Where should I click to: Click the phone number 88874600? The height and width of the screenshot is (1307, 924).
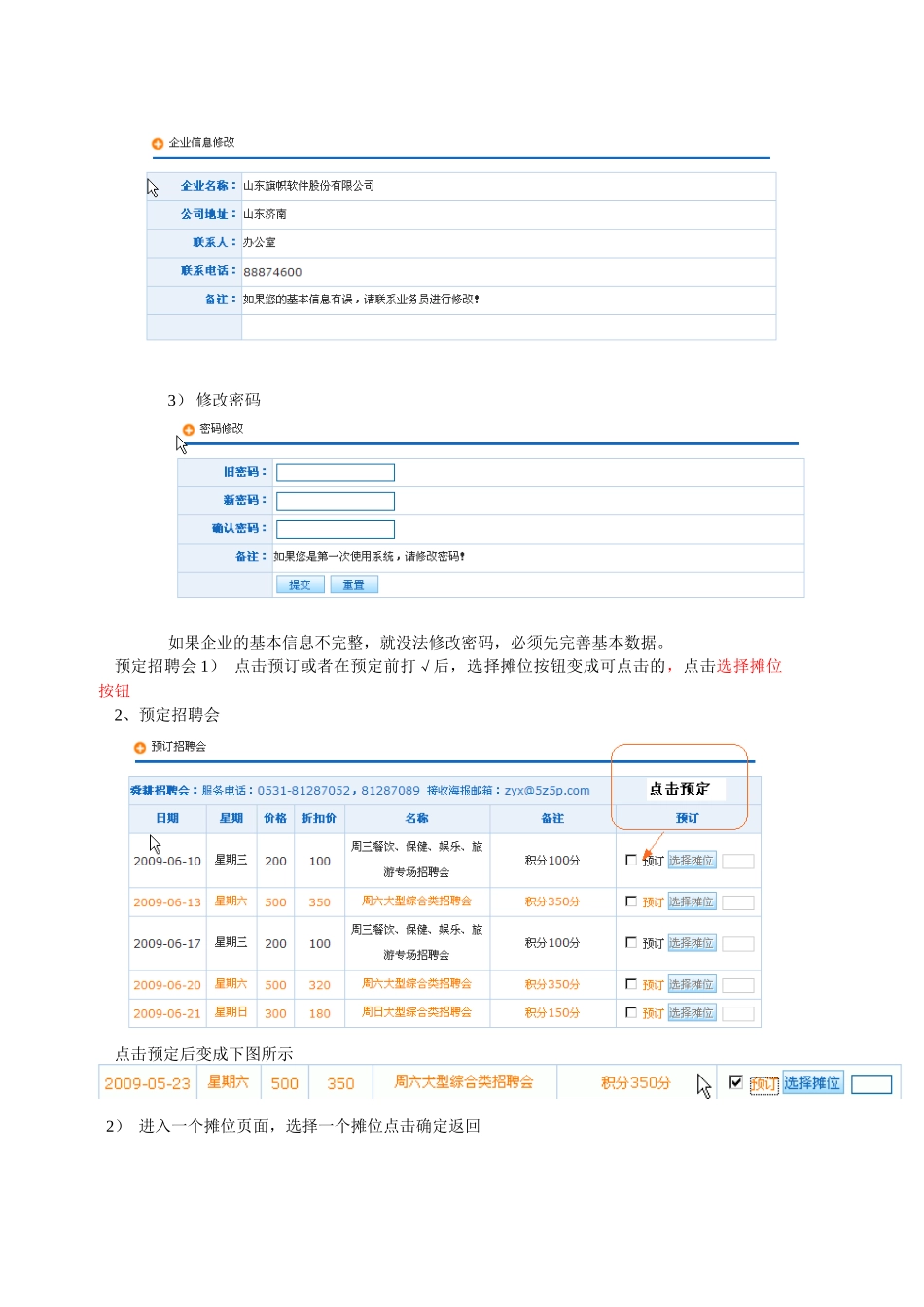click(272, 273)
